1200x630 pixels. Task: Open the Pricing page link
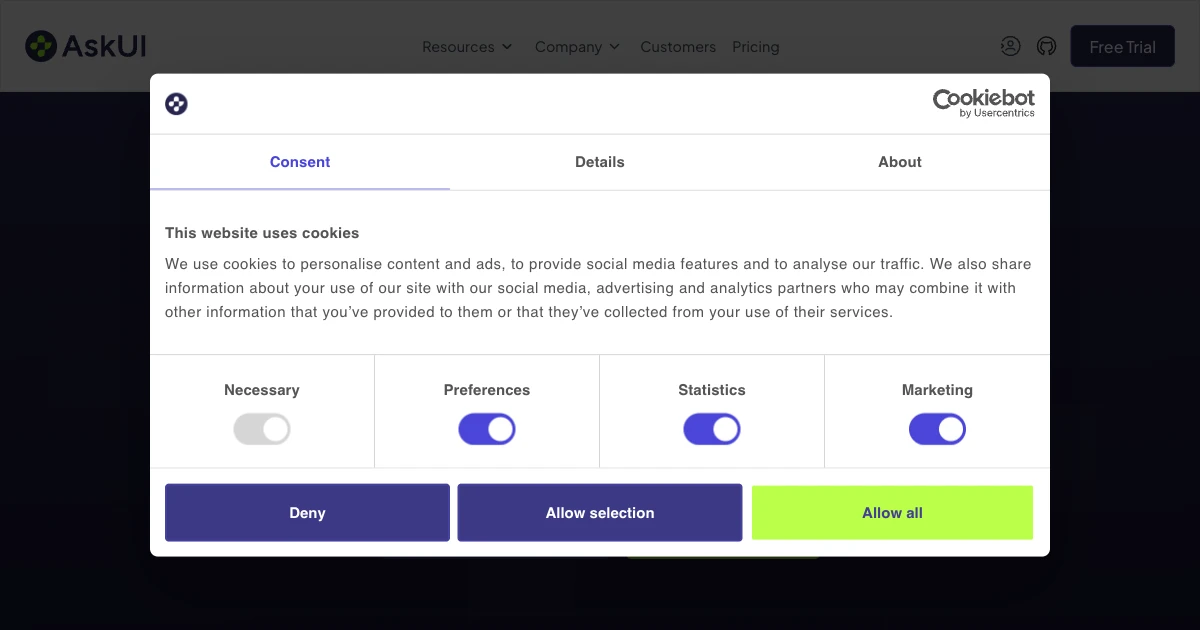click(x=756, y=47)
